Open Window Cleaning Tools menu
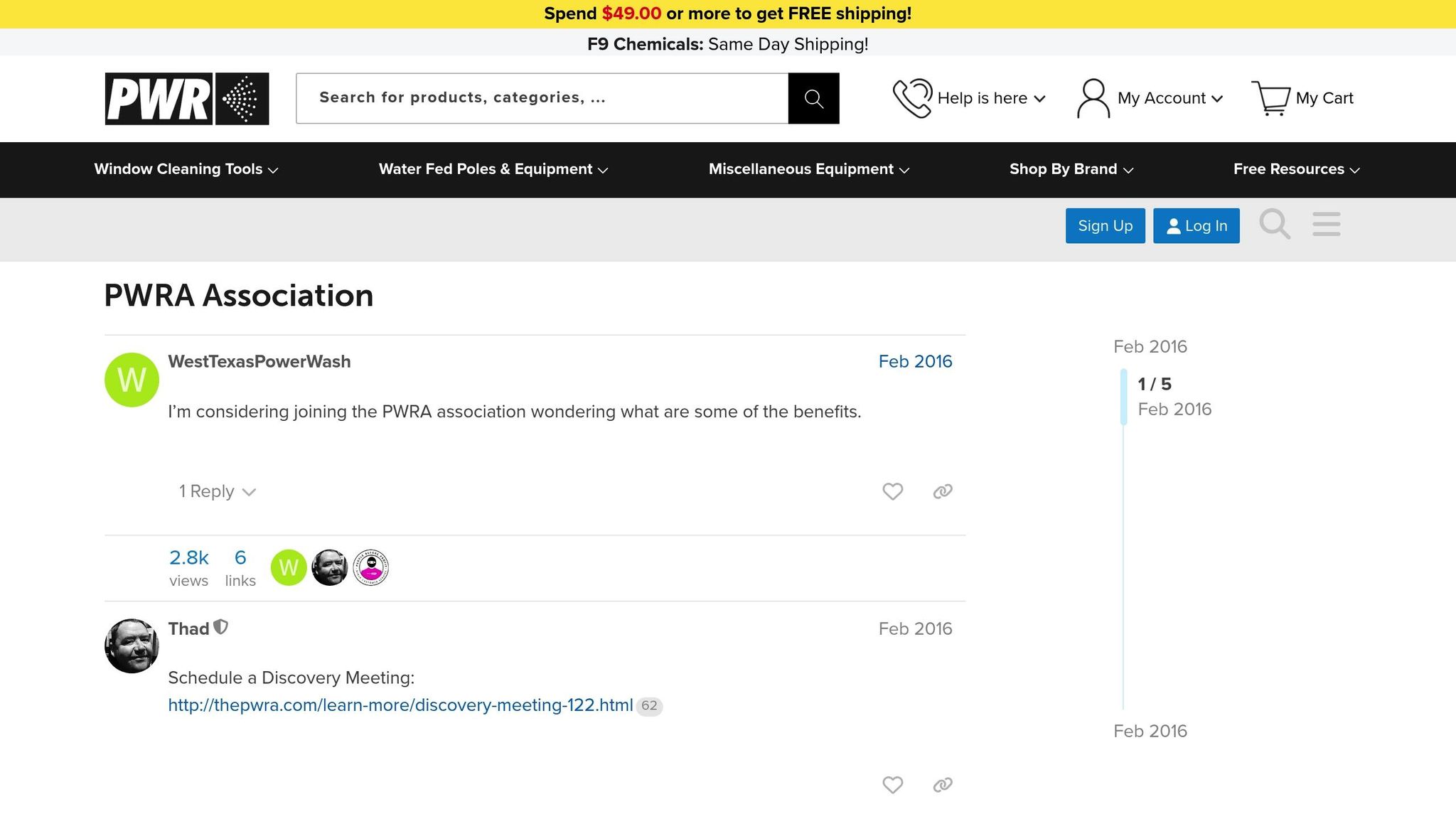 tap(186, 169)
